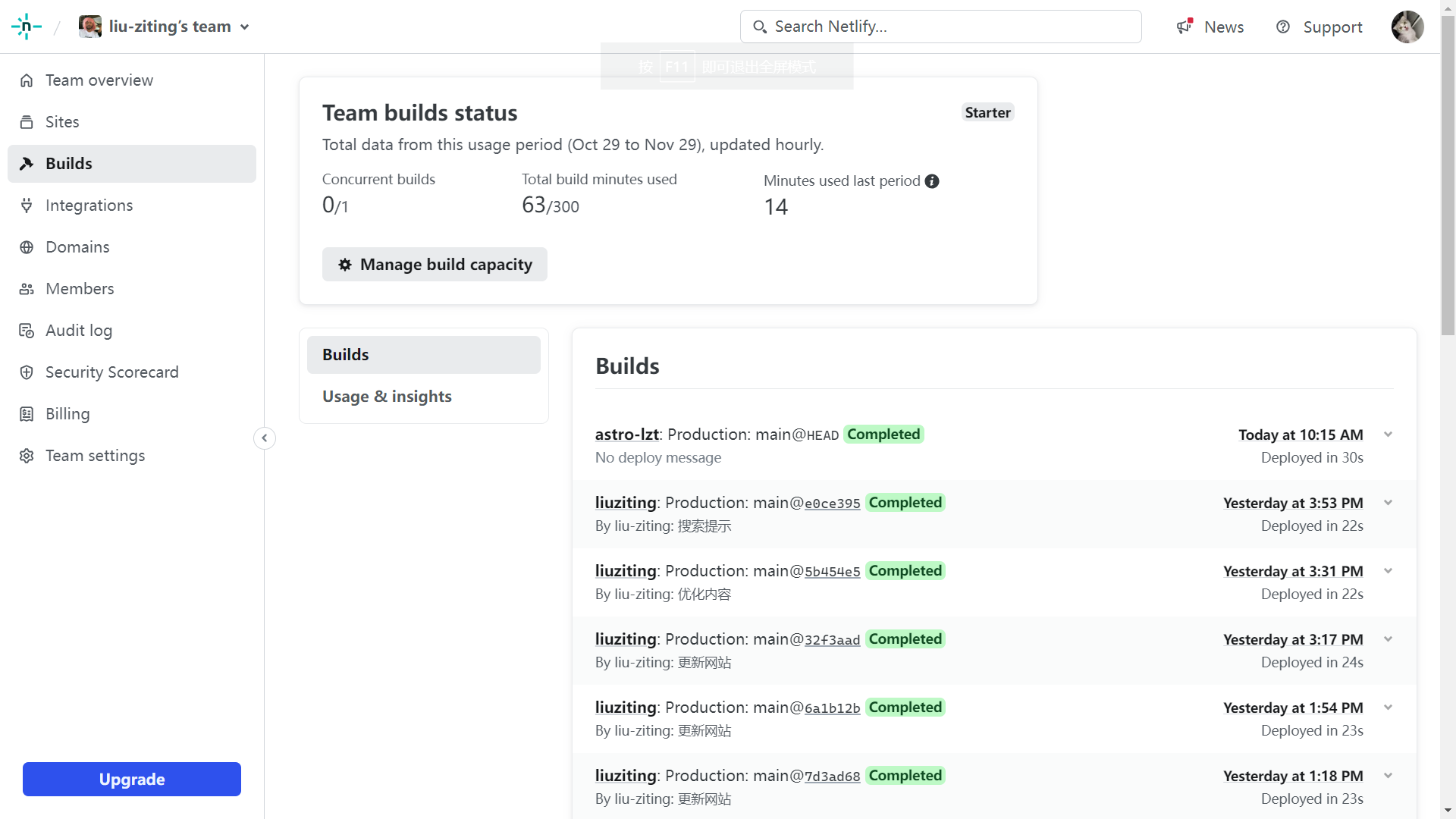
Task: Focus the Search Netlify input field
Action: [x=940, y=27]
